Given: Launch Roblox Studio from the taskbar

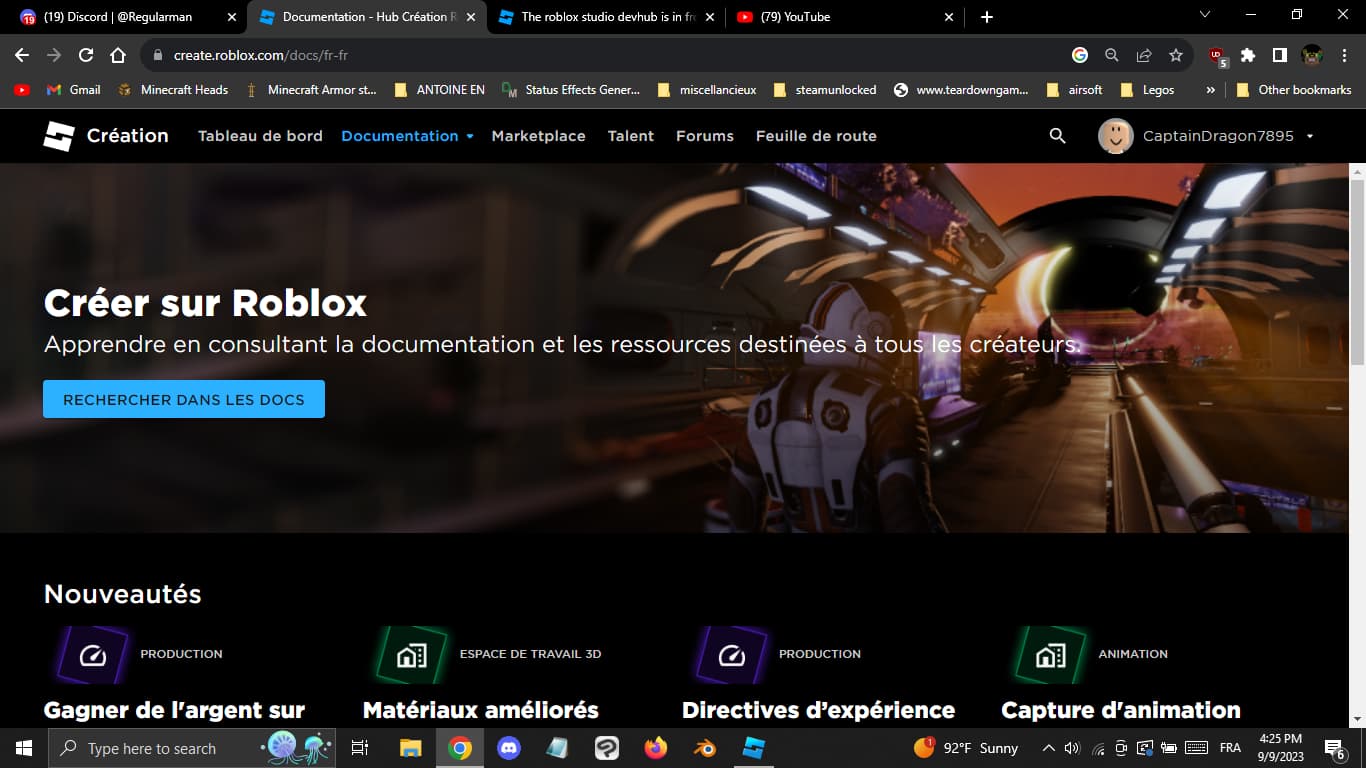Looking at the screenshot, I should [x=753, y=747].
